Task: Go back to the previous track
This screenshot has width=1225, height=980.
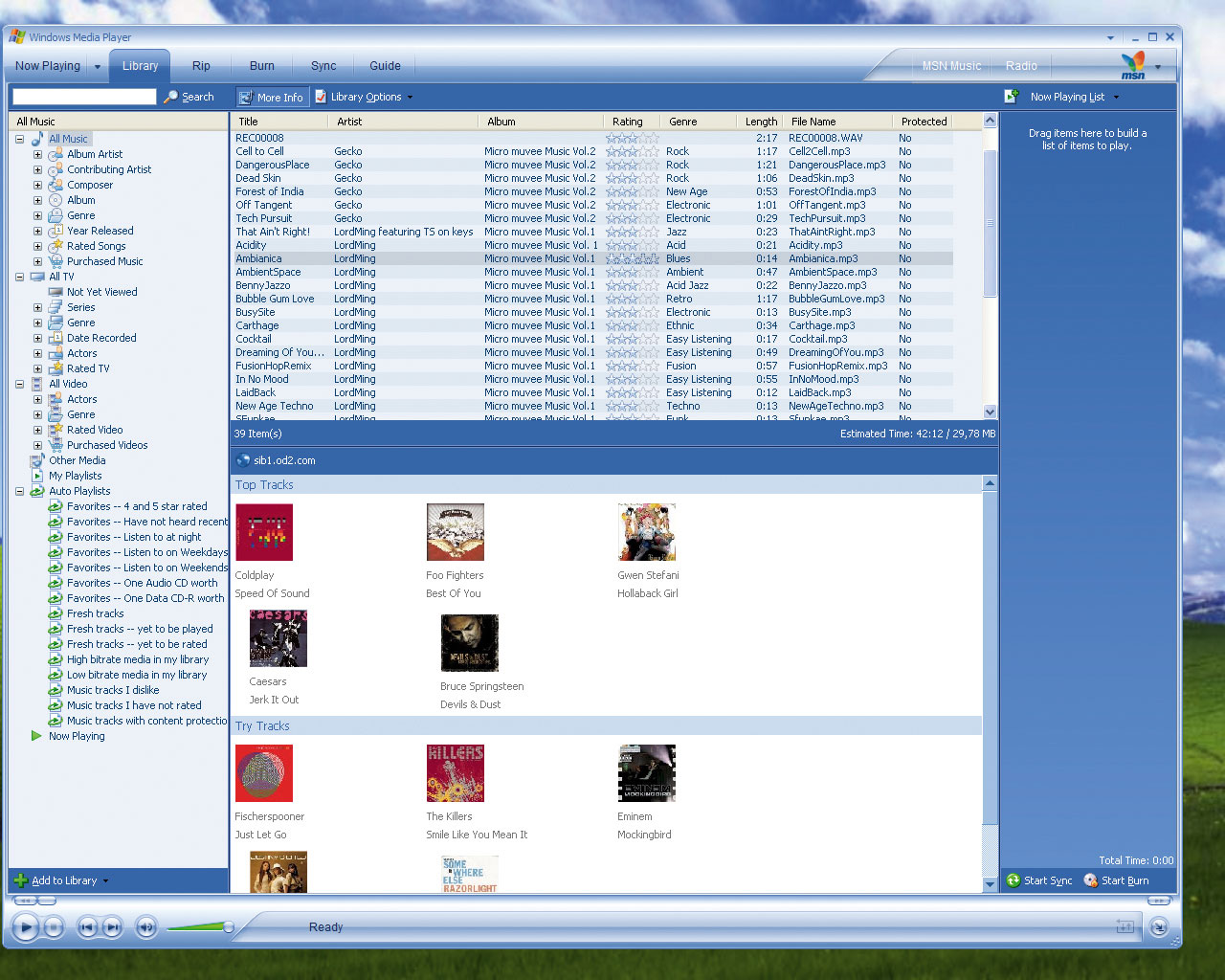Action: [87, 926]
